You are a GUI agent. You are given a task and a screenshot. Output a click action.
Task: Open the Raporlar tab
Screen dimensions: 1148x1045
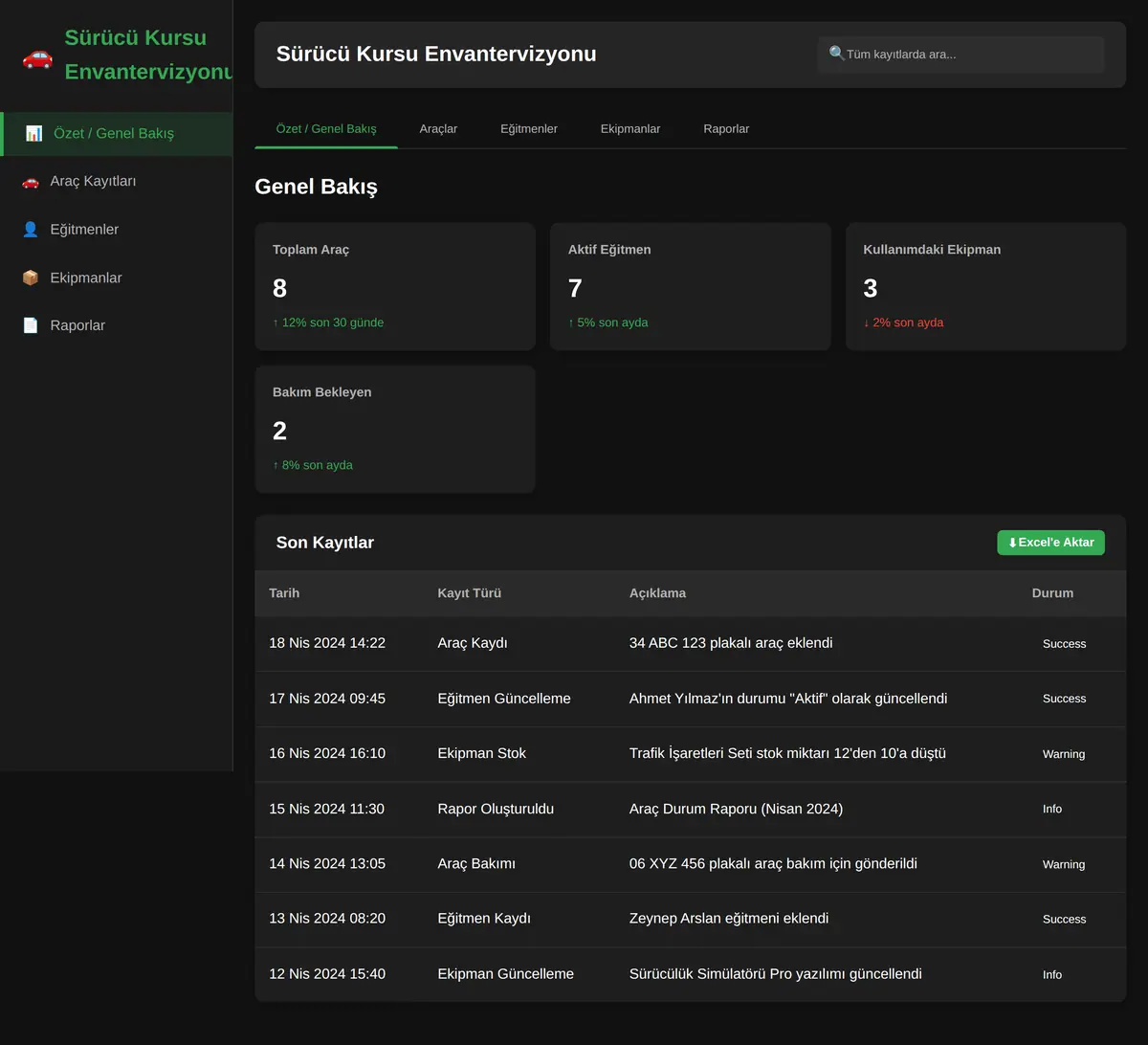726,128
